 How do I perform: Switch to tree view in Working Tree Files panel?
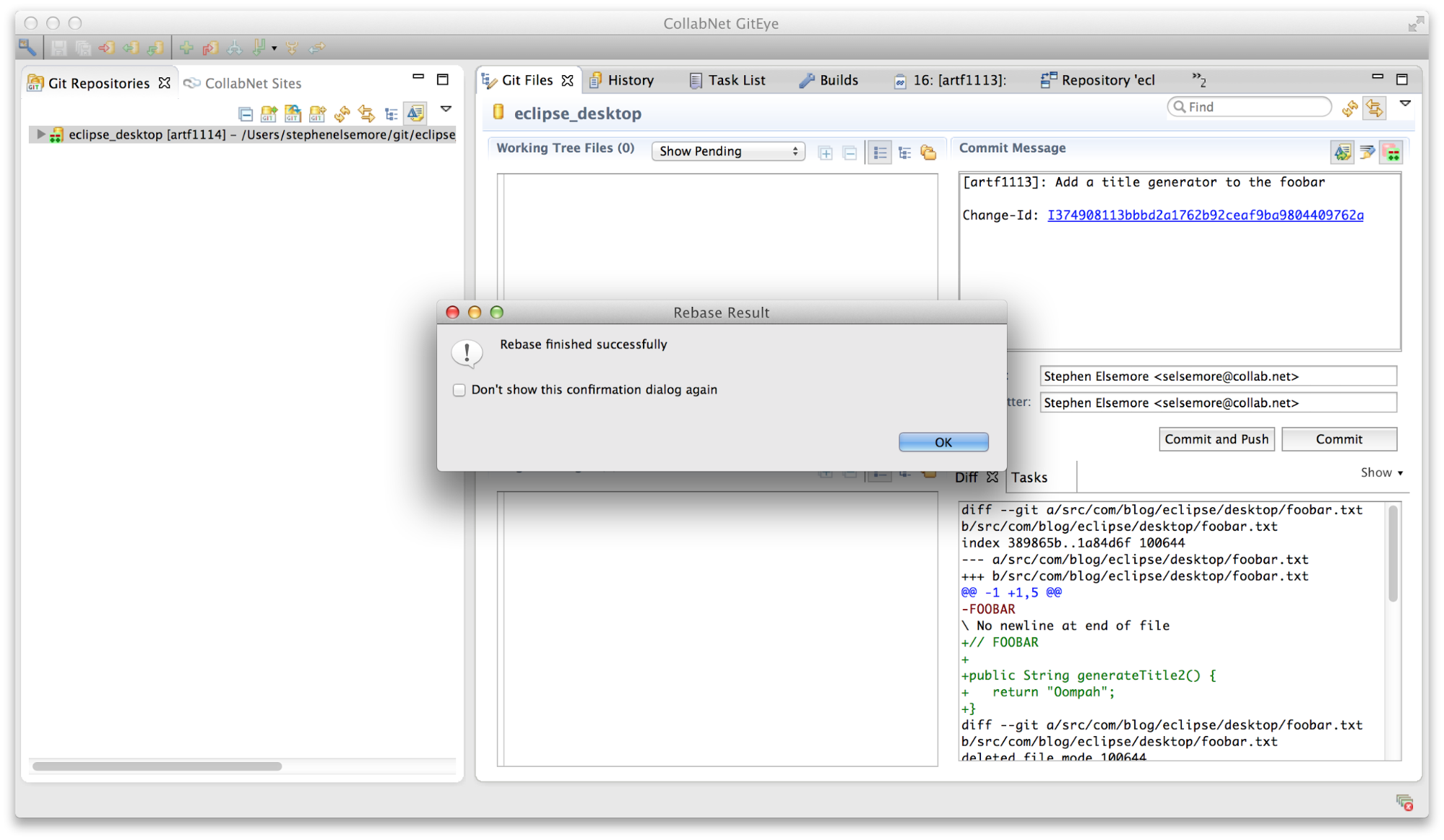tap(904, 152)
